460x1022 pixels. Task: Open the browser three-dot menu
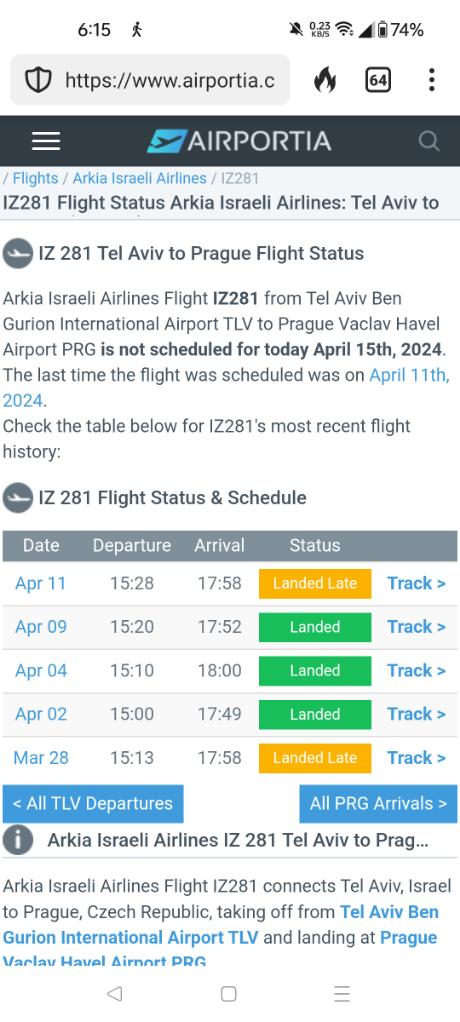[431, 80]
